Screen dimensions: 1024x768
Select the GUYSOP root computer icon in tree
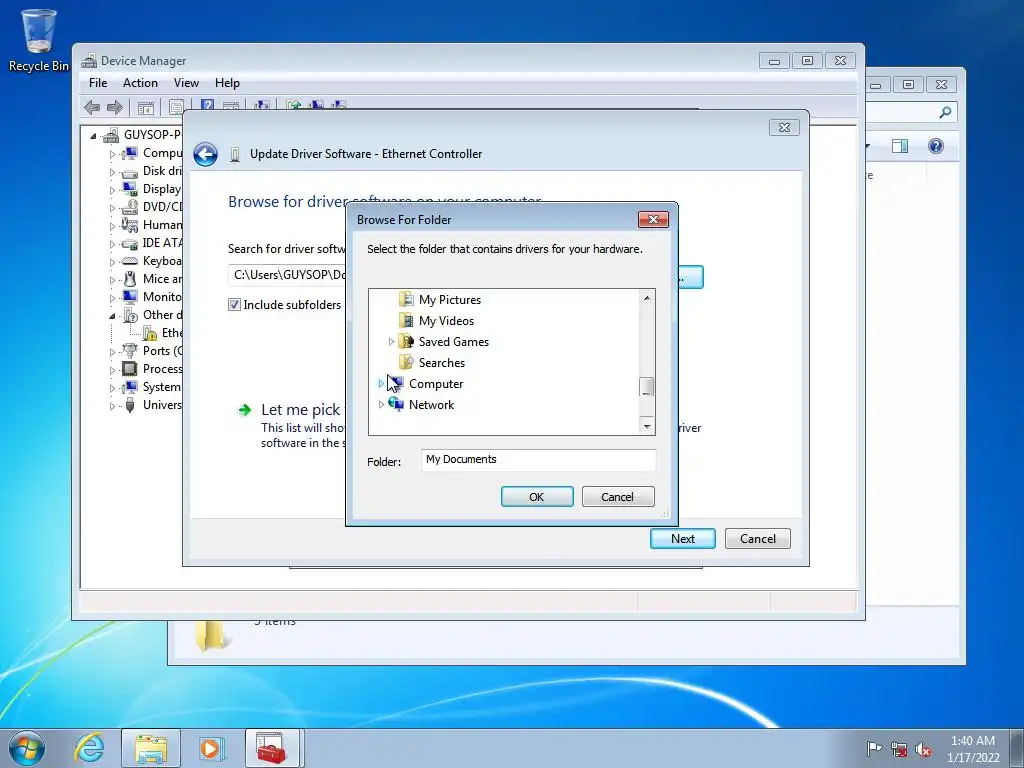click(x=111, y=135)
